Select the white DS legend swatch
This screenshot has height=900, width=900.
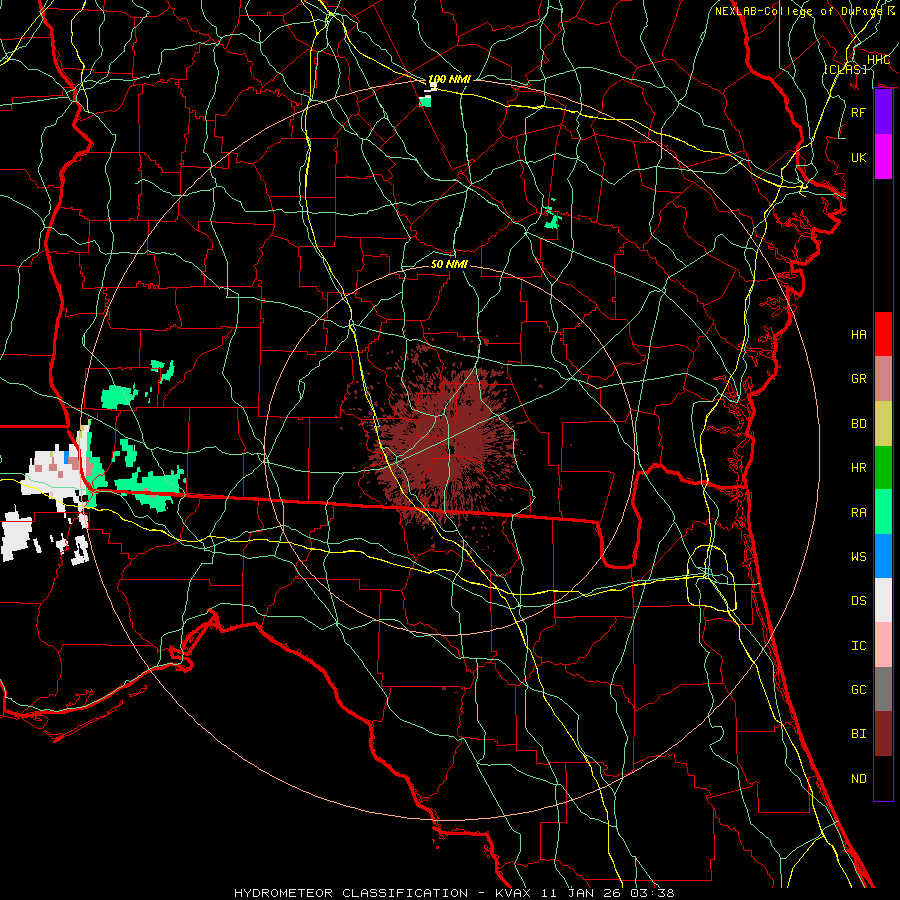(883, 600)
